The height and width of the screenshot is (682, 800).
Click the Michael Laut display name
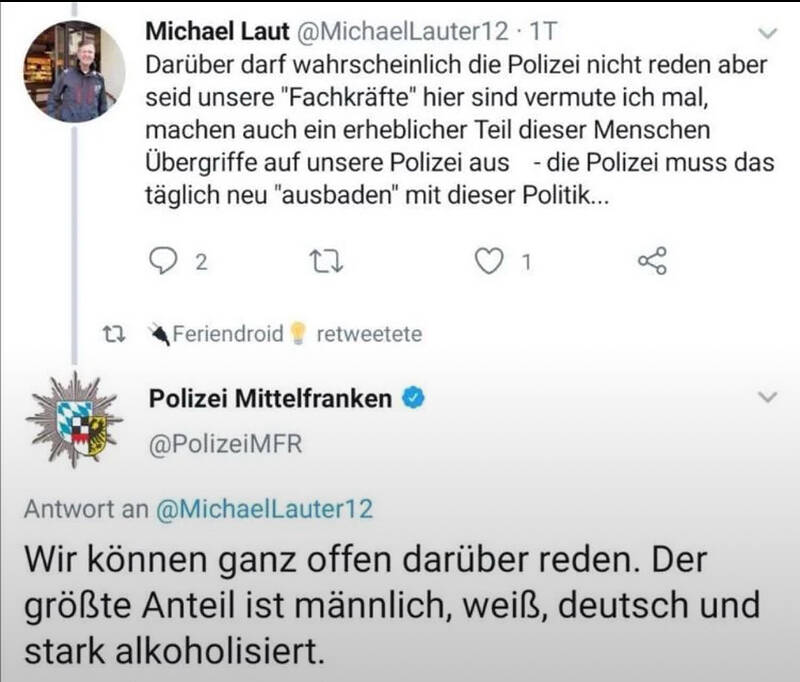206,31
